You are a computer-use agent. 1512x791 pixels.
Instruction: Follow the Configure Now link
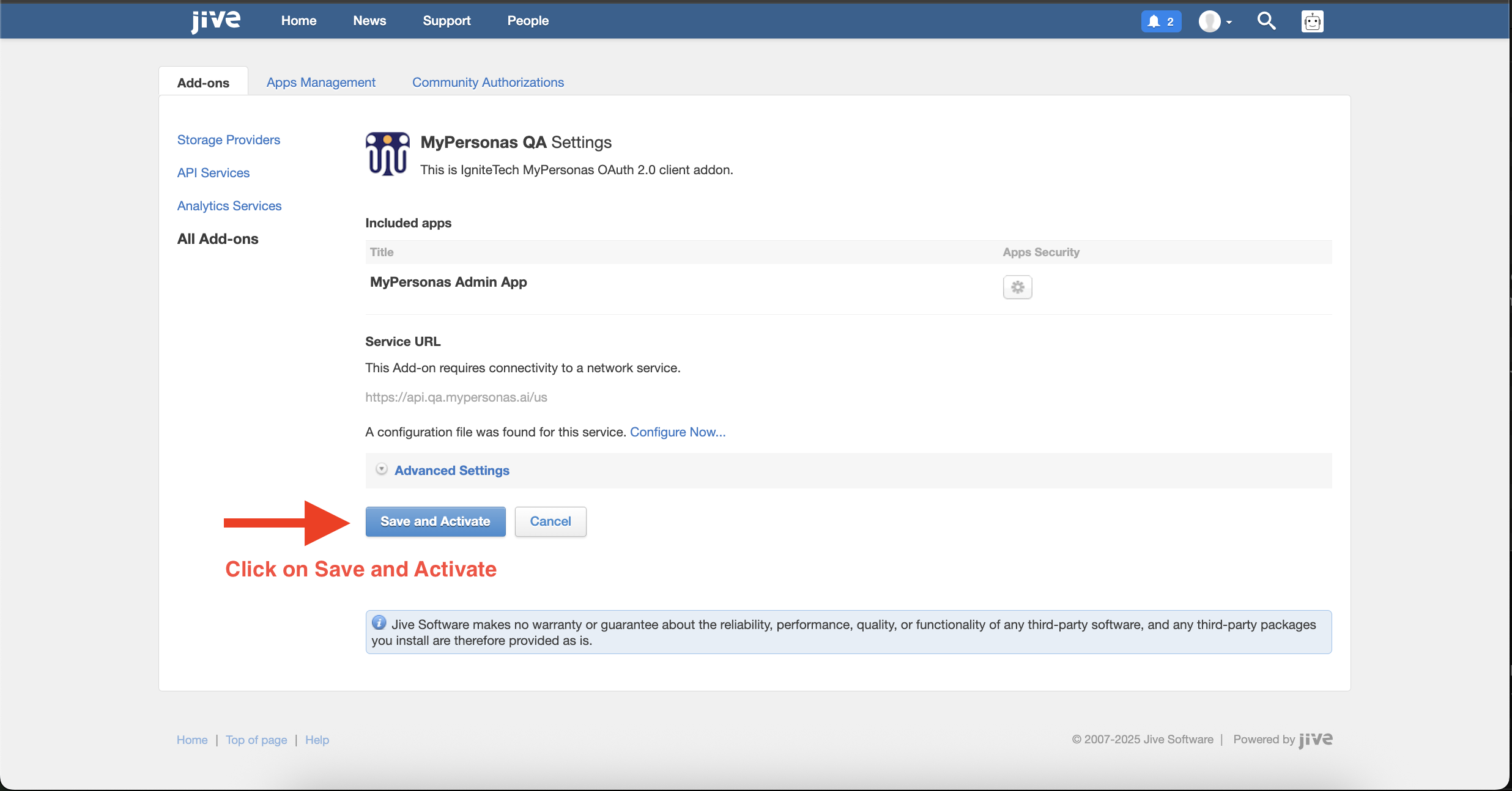(x=677, y=432)
